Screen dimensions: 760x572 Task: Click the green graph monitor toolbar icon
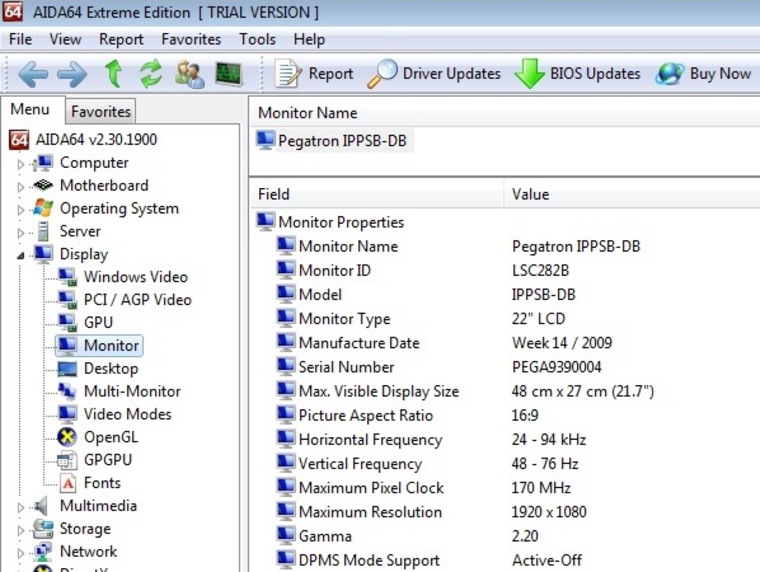(228, 74)
